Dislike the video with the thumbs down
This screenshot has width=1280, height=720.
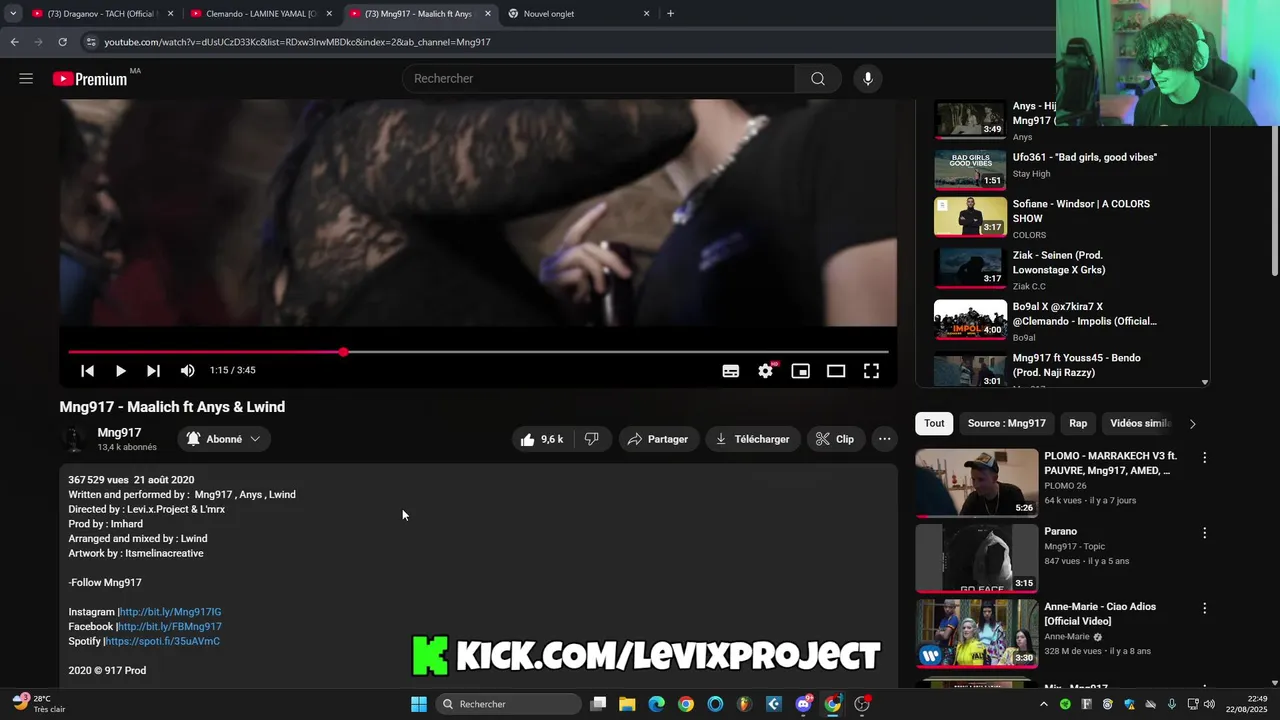click(x=592, y=439)
